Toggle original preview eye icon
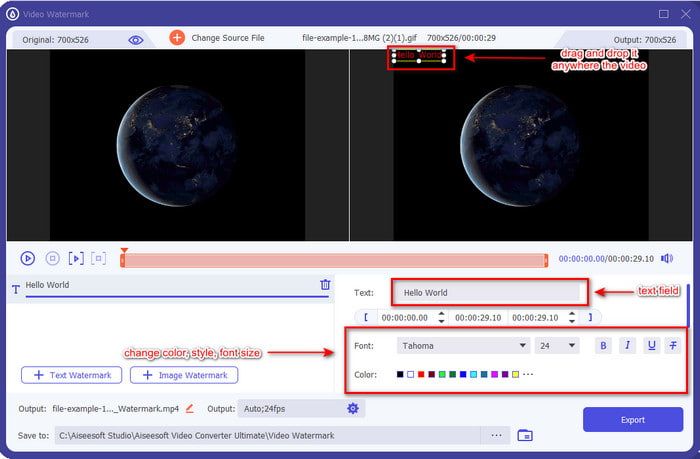The height and width of the screenshot is (459, 700). click(136, 39)
